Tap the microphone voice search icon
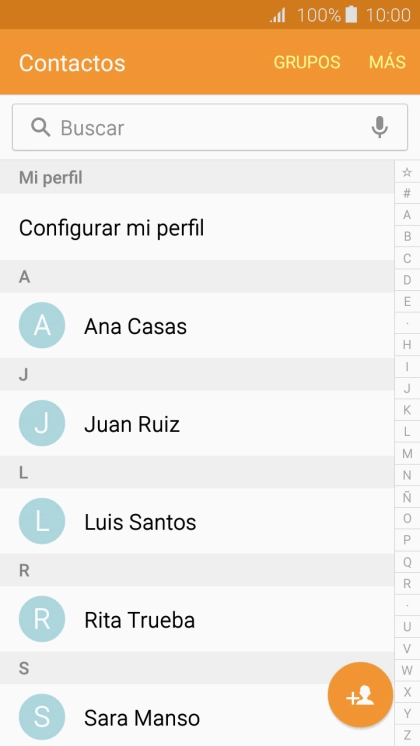The width and height of the screenshot is (420, 746). [x=379, y=127]
